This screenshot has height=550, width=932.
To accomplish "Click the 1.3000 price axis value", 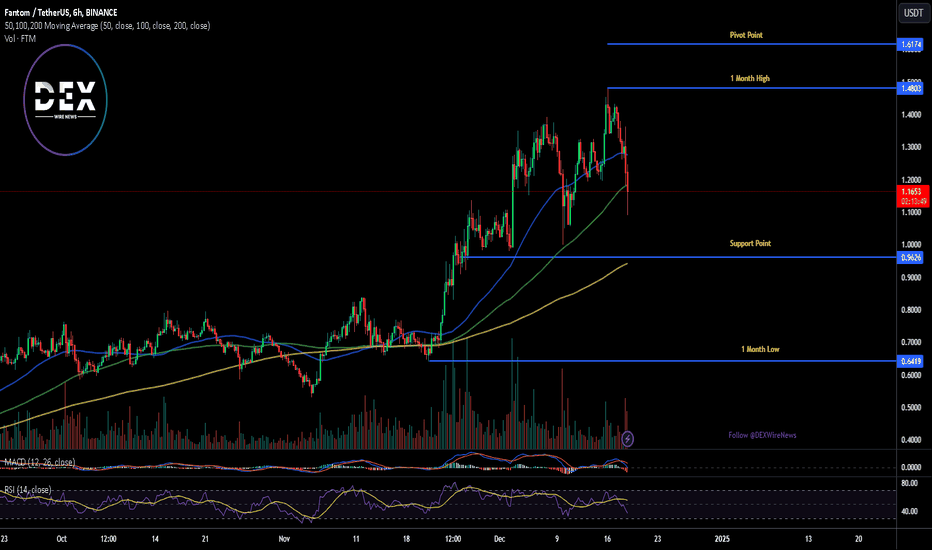I will [911, 147].
